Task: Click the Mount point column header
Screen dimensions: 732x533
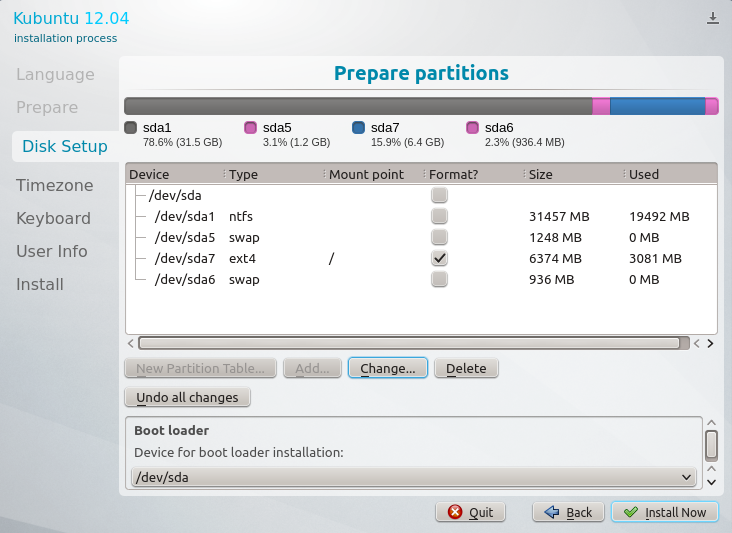Action: pos(375,174)
